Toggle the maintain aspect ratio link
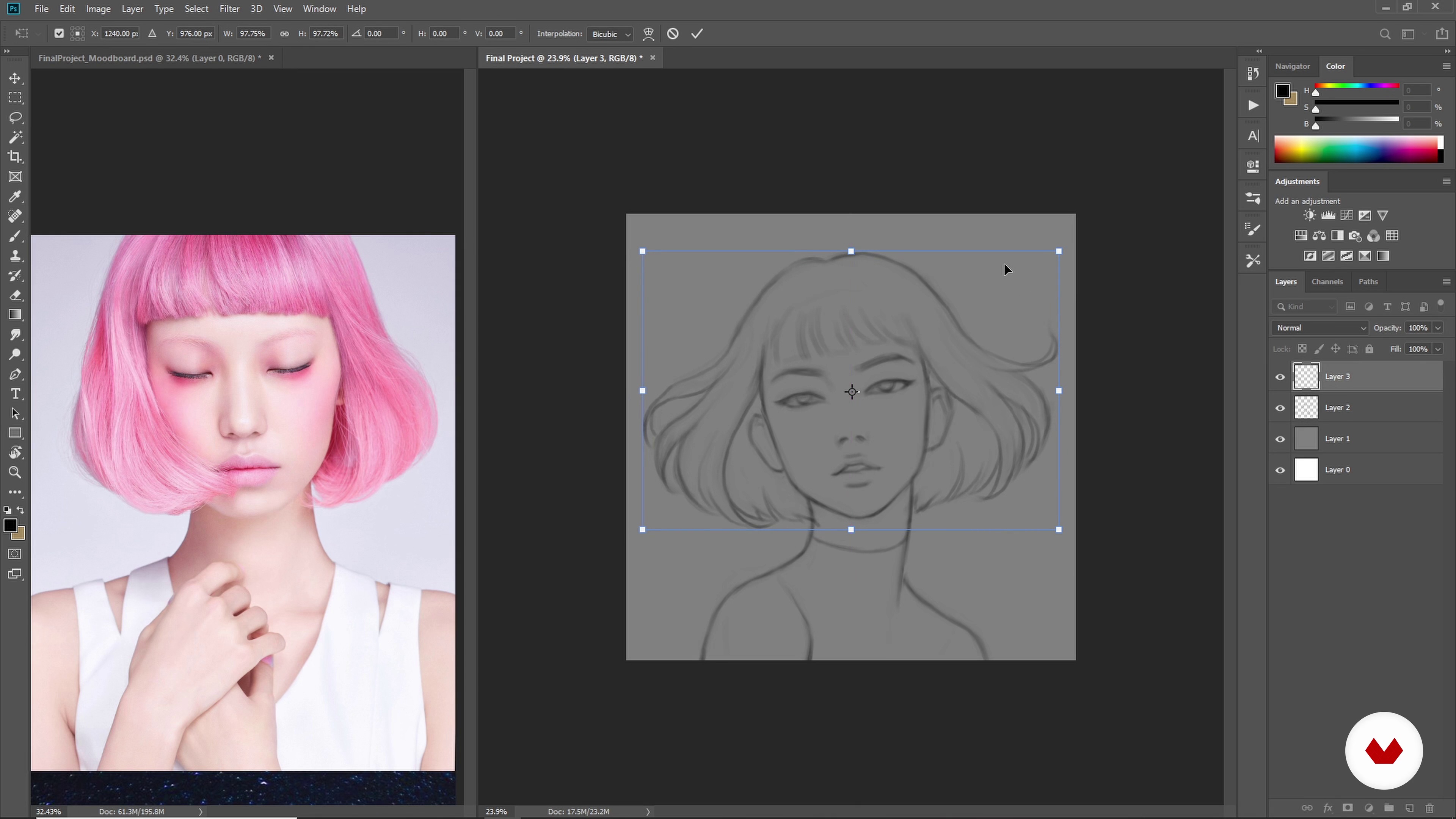Viewport: 1456px width, 819px height. click(x=284, y=34)
